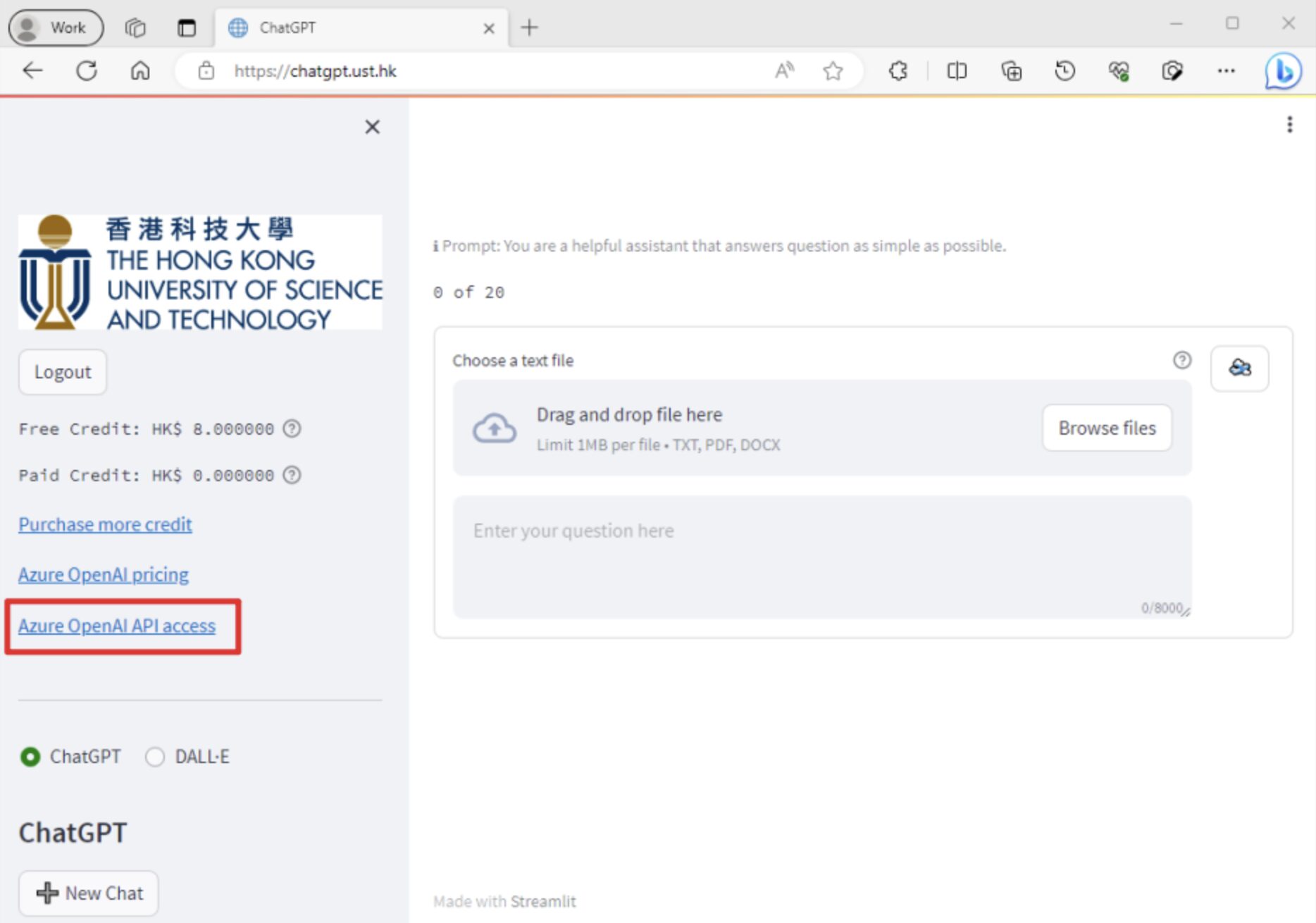Open browser History icon
This screenshot has width=1316, height=923.
[x=1064, y=71]
